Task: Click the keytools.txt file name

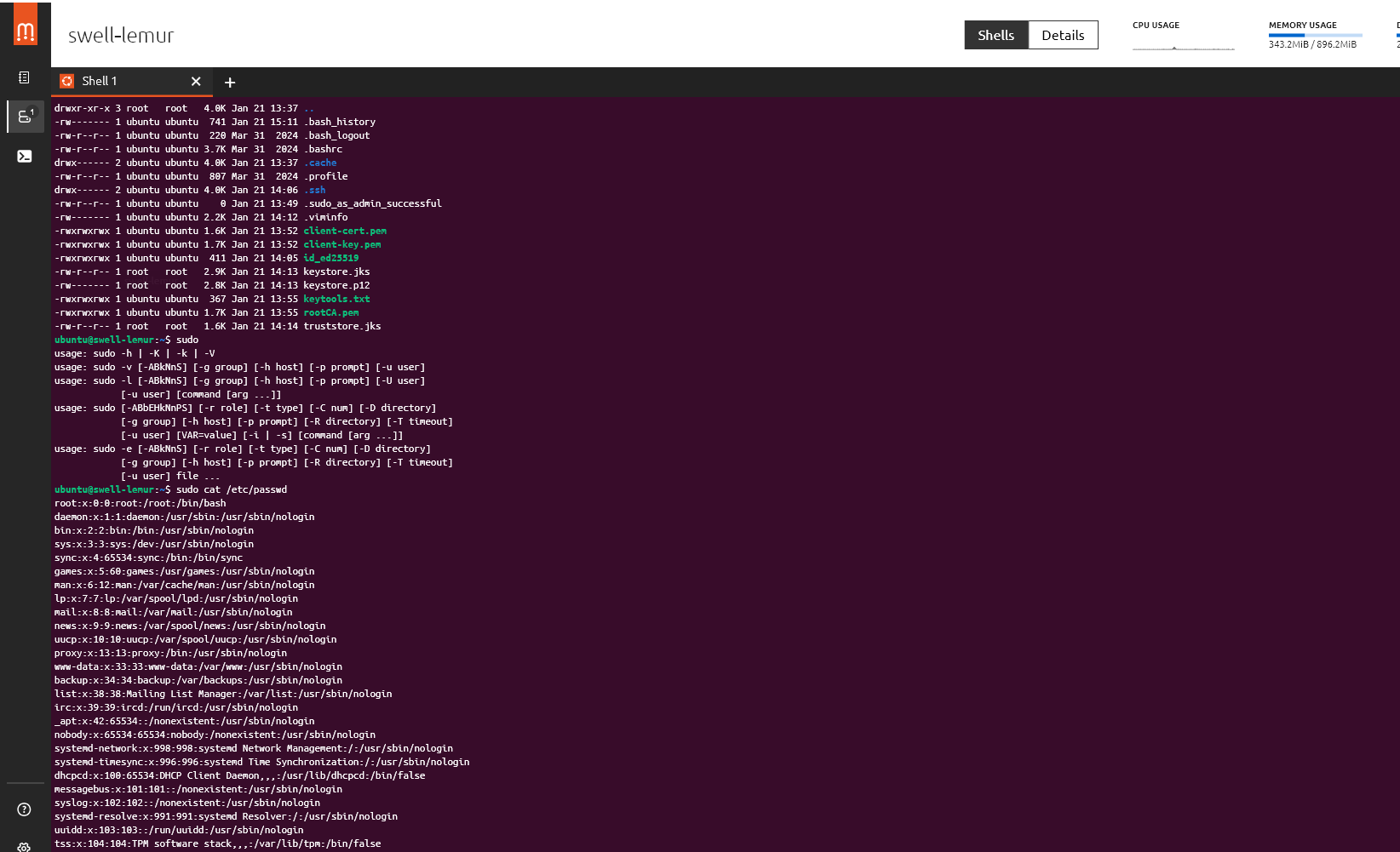Action: coord(337,299)
